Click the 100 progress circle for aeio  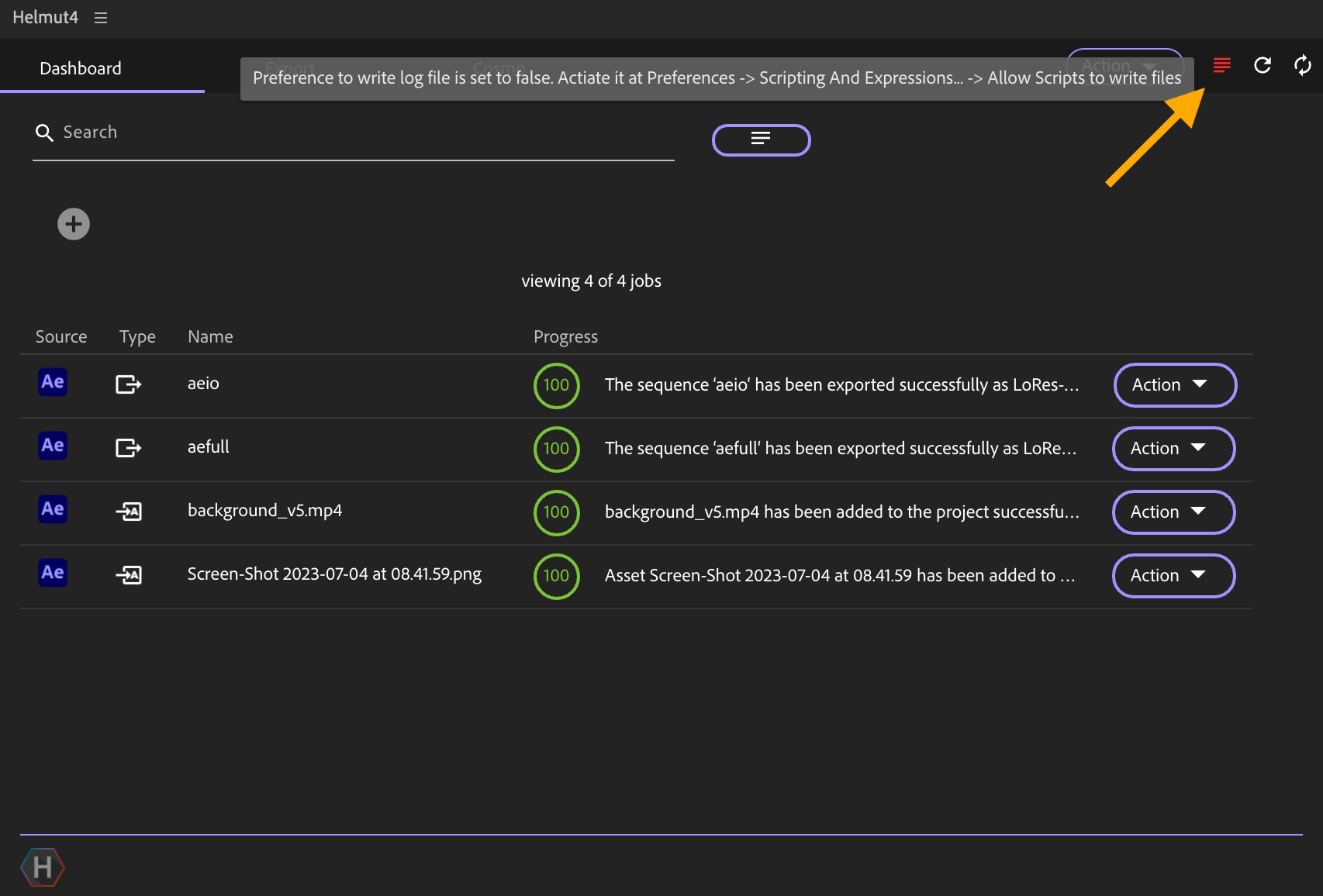pyautogui.click(x=556, y=385)
